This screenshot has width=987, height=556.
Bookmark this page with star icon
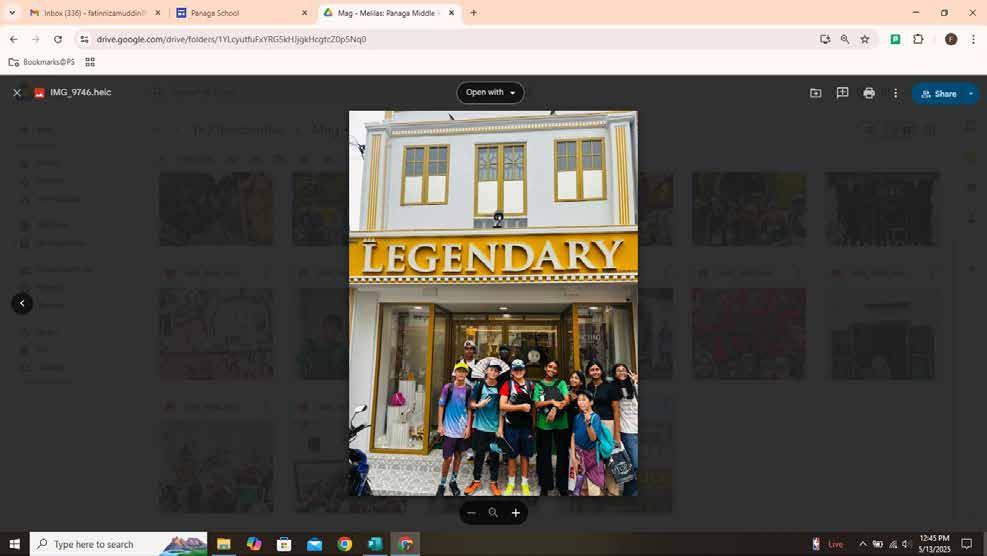click(x=865, y=39)
